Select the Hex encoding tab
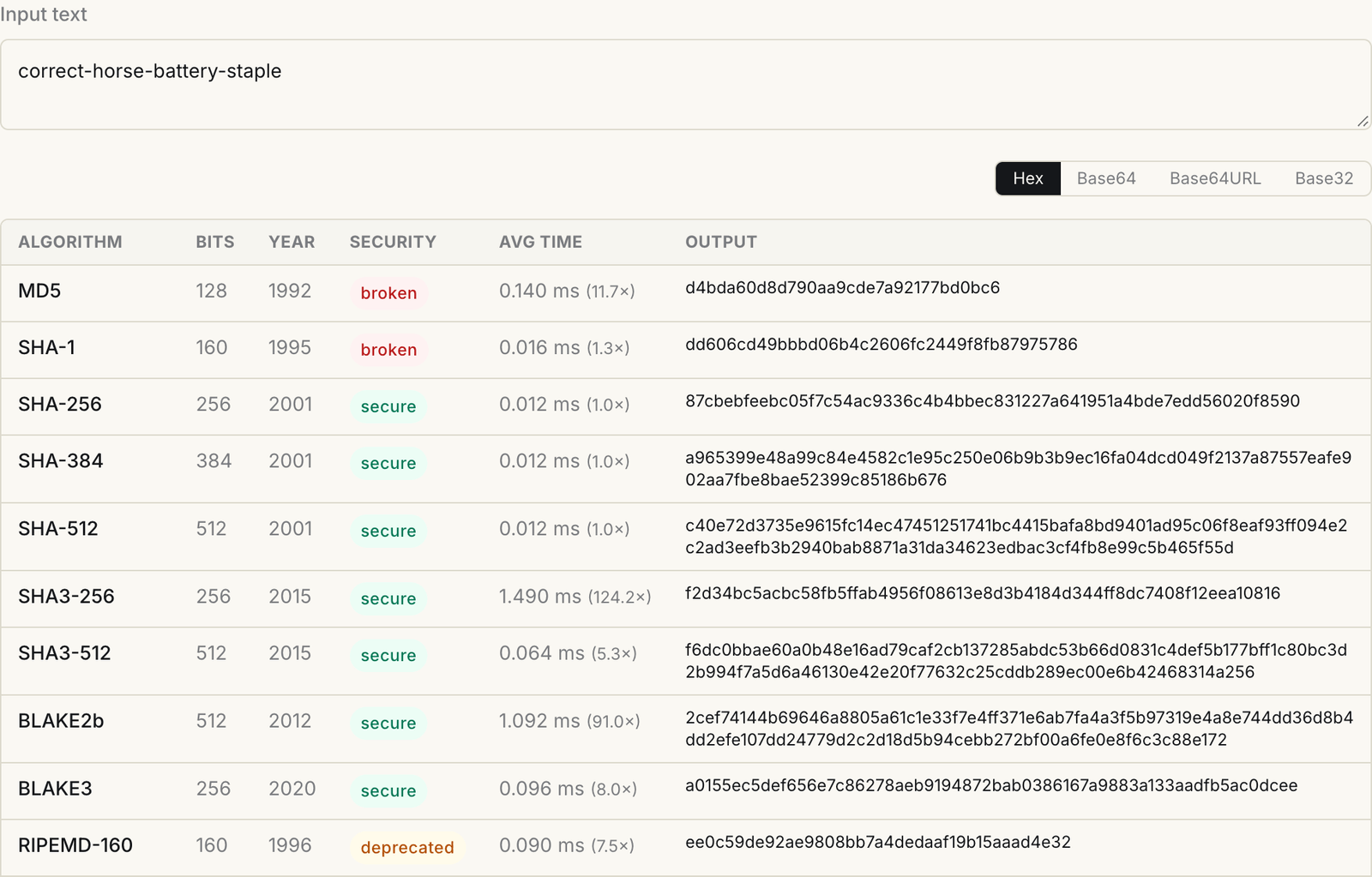The image size is (1372, 877). tap(1028, 178)
